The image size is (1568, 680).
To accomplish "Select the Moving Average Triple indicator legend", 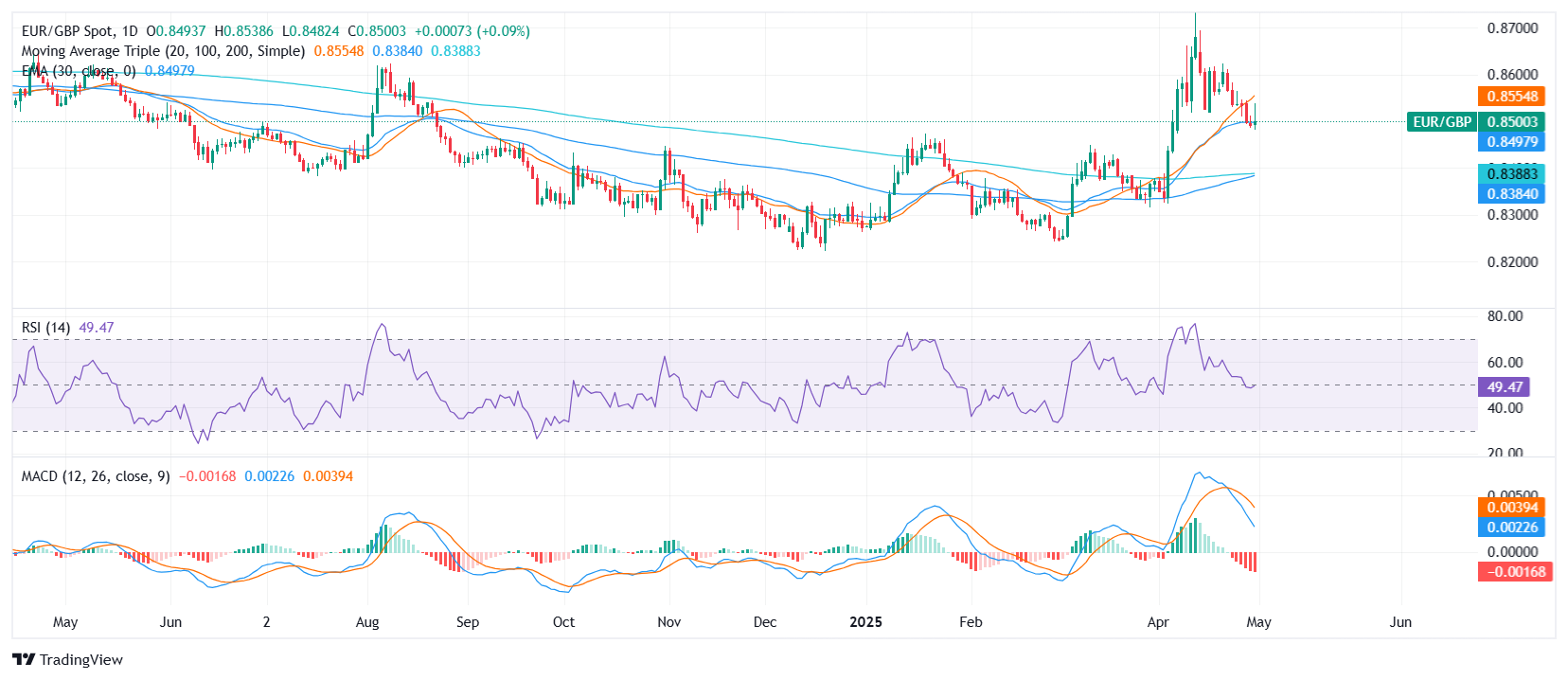I will (163, 51).
